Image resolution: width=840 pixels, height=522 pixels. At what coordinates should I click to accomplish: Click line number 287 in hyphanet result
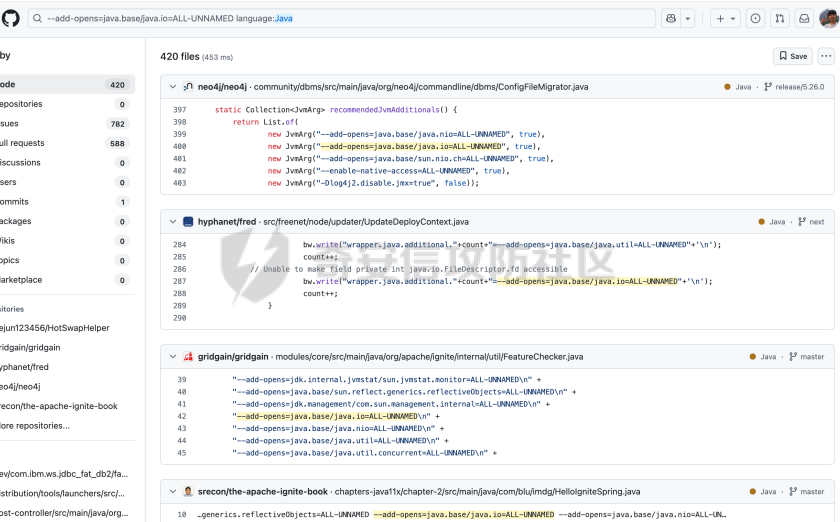pyautogui.click(x=179, y=281)
